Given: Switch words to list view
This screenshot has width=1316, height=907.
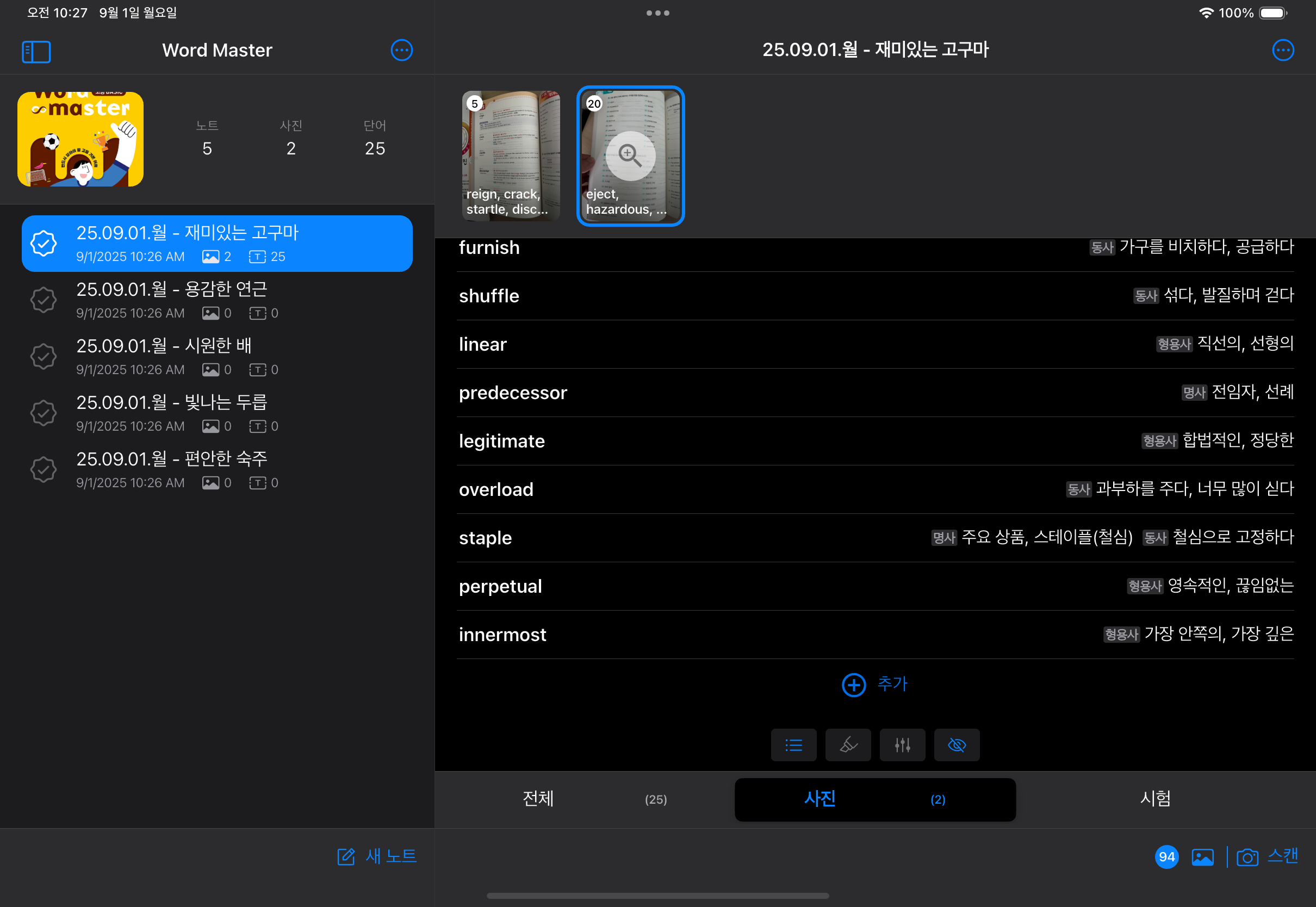Looking at the screenshot, I should click(x=793, y=745).
